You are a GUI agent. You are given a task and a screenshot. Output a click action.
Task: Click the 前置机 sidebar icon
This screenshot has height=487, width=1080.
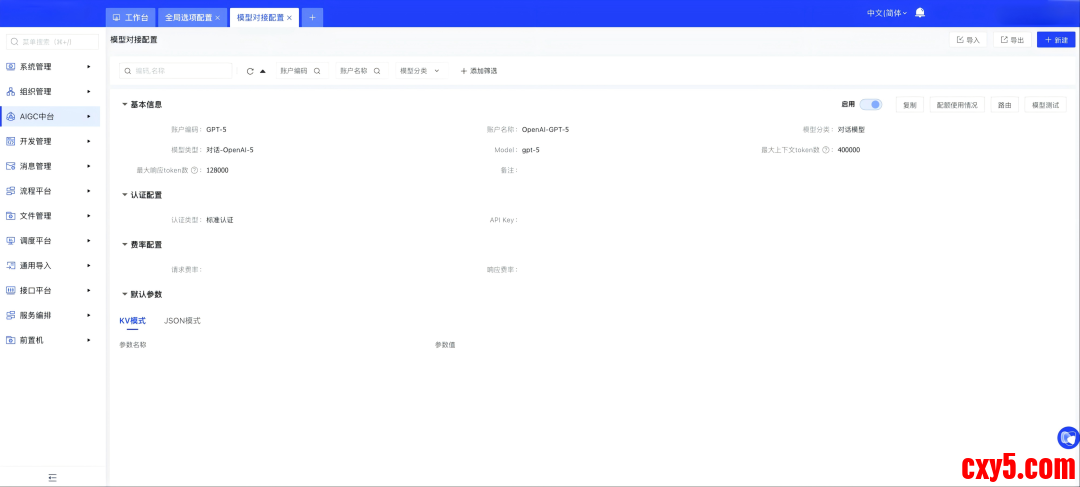pyautogui.click(x=10, y=340)
